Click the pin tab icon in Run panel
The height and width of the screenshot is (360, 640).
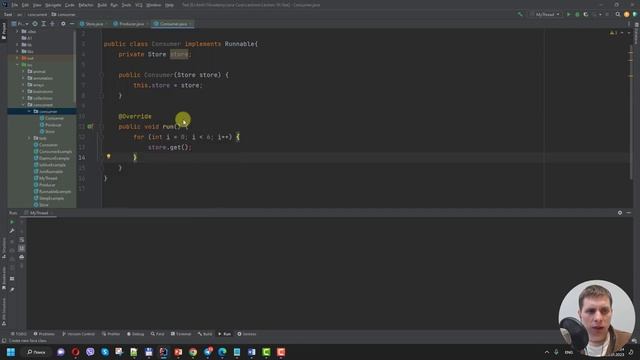click(12, 289)
